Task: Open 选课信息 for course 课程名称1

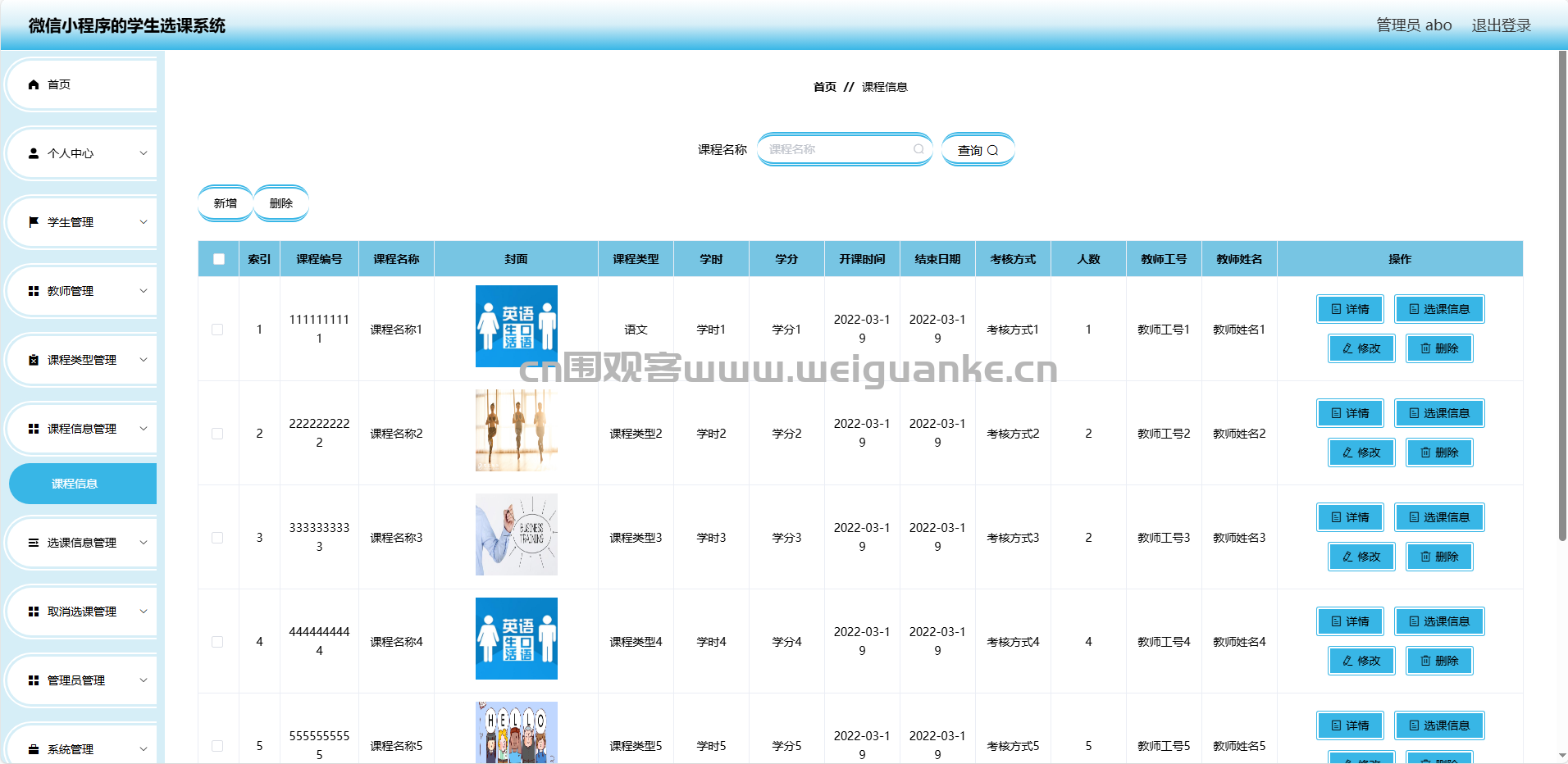Action: (x=1439, y=309)
